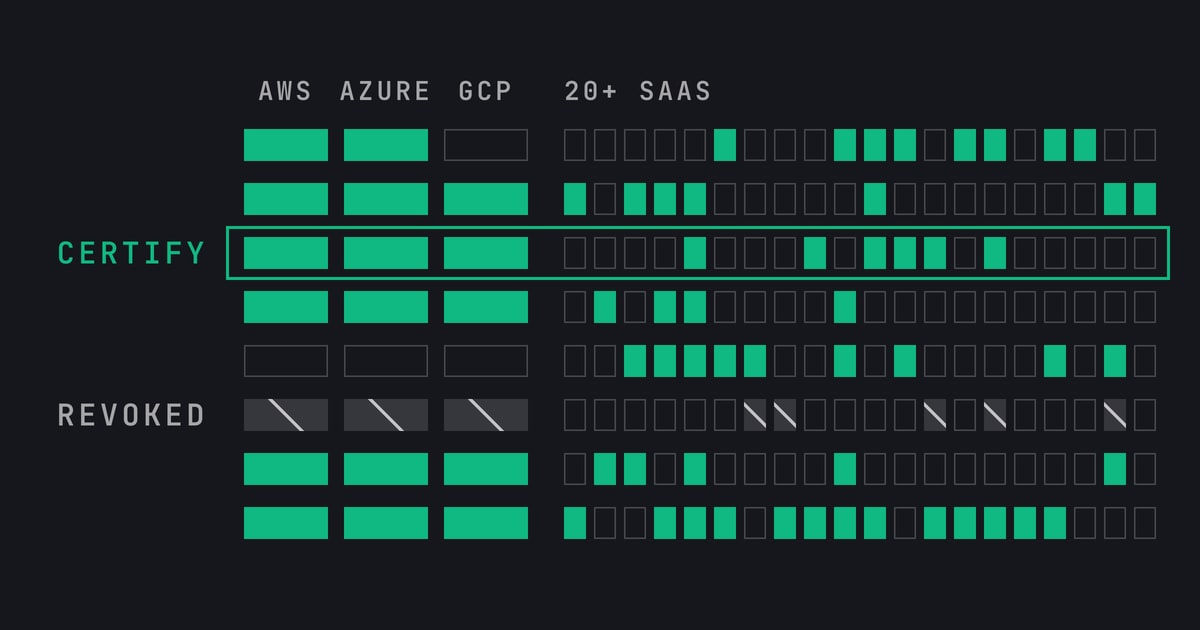Click the last striped SaaS cell in REVOKED row

click(x=1115, y=415)
